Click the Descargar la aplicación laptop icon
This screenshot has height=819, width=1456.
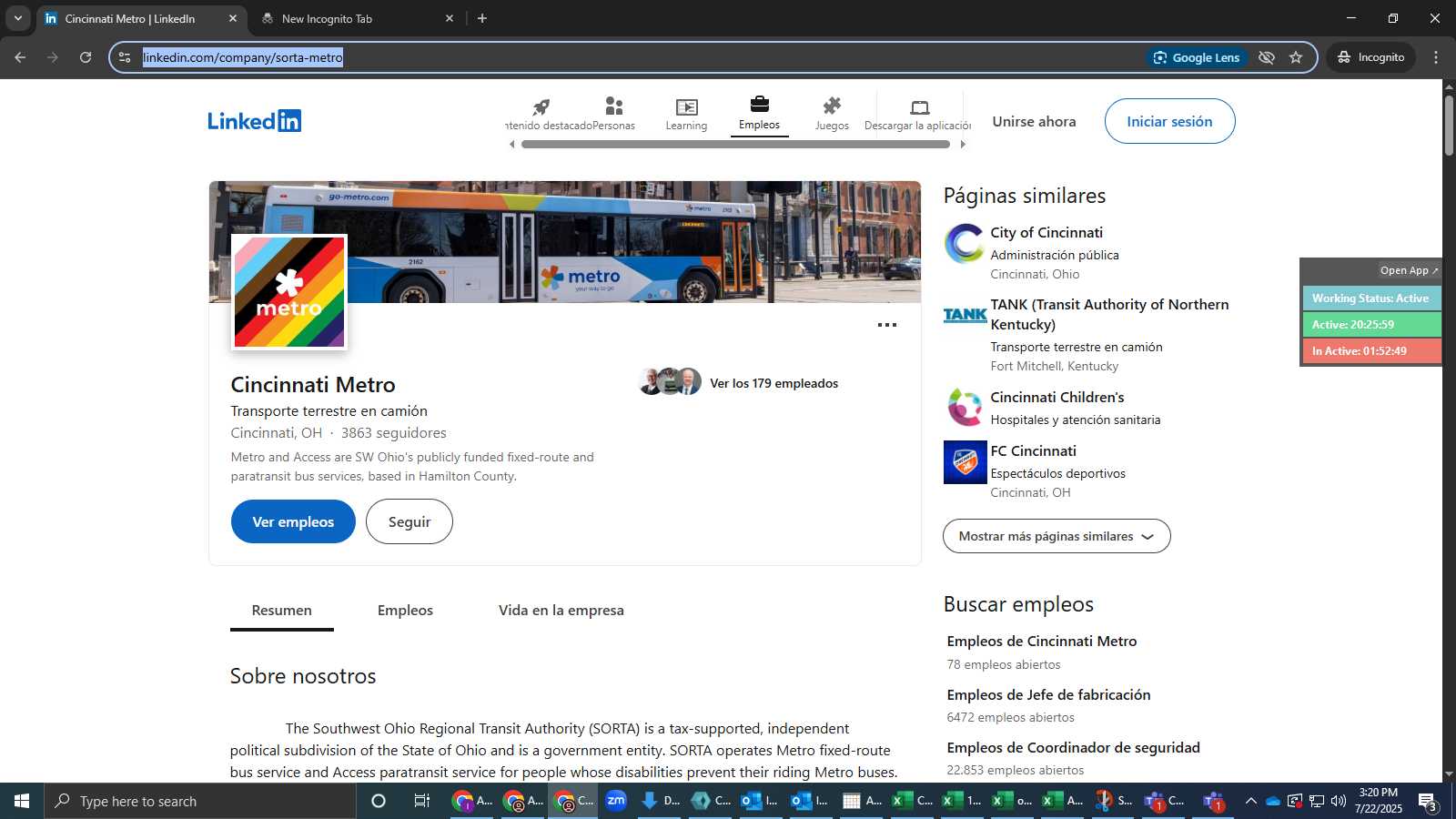(919, 106)
